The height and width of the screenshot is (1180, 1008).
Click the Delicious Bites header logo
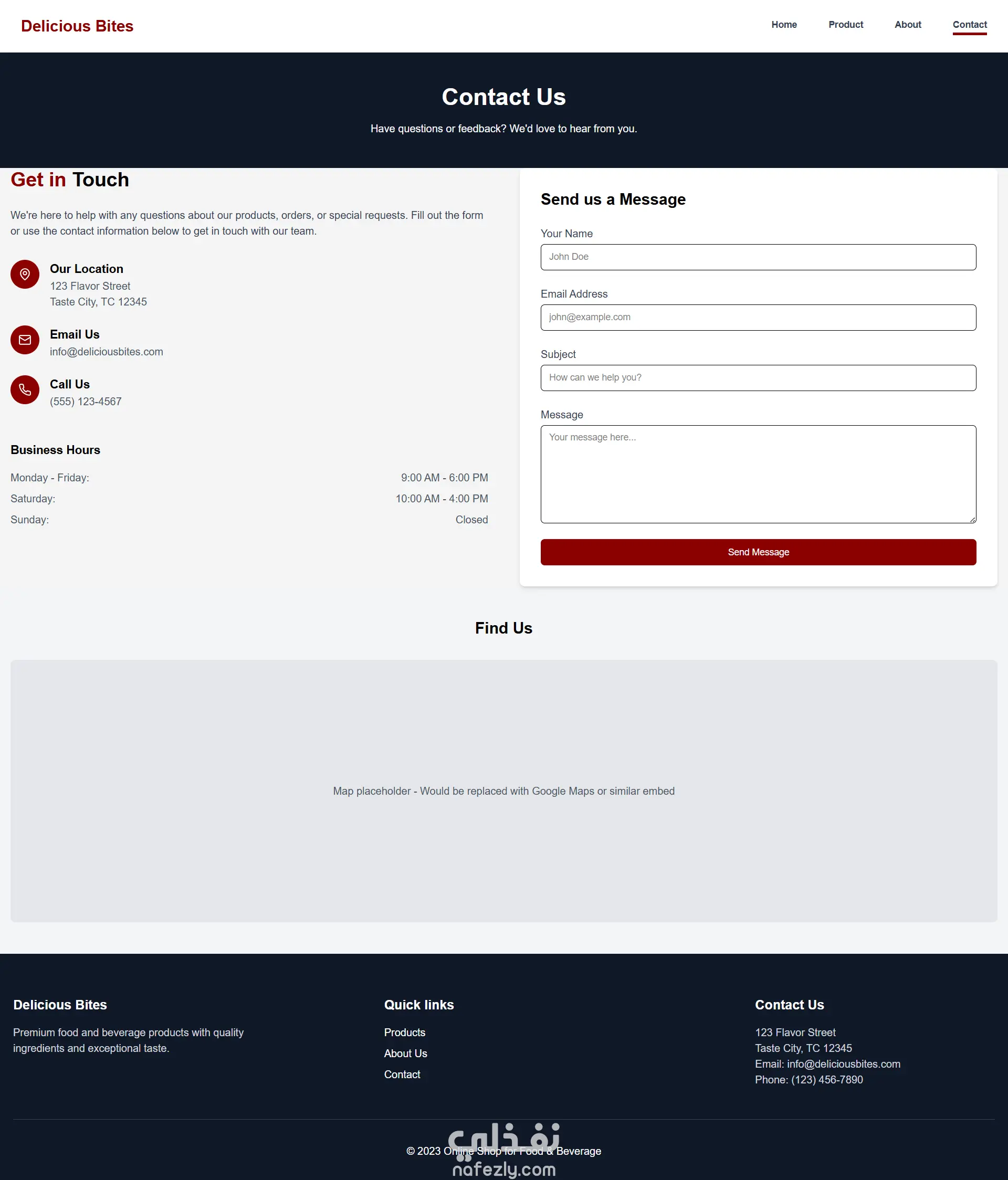pyautogui.click(x=77, y=26)
